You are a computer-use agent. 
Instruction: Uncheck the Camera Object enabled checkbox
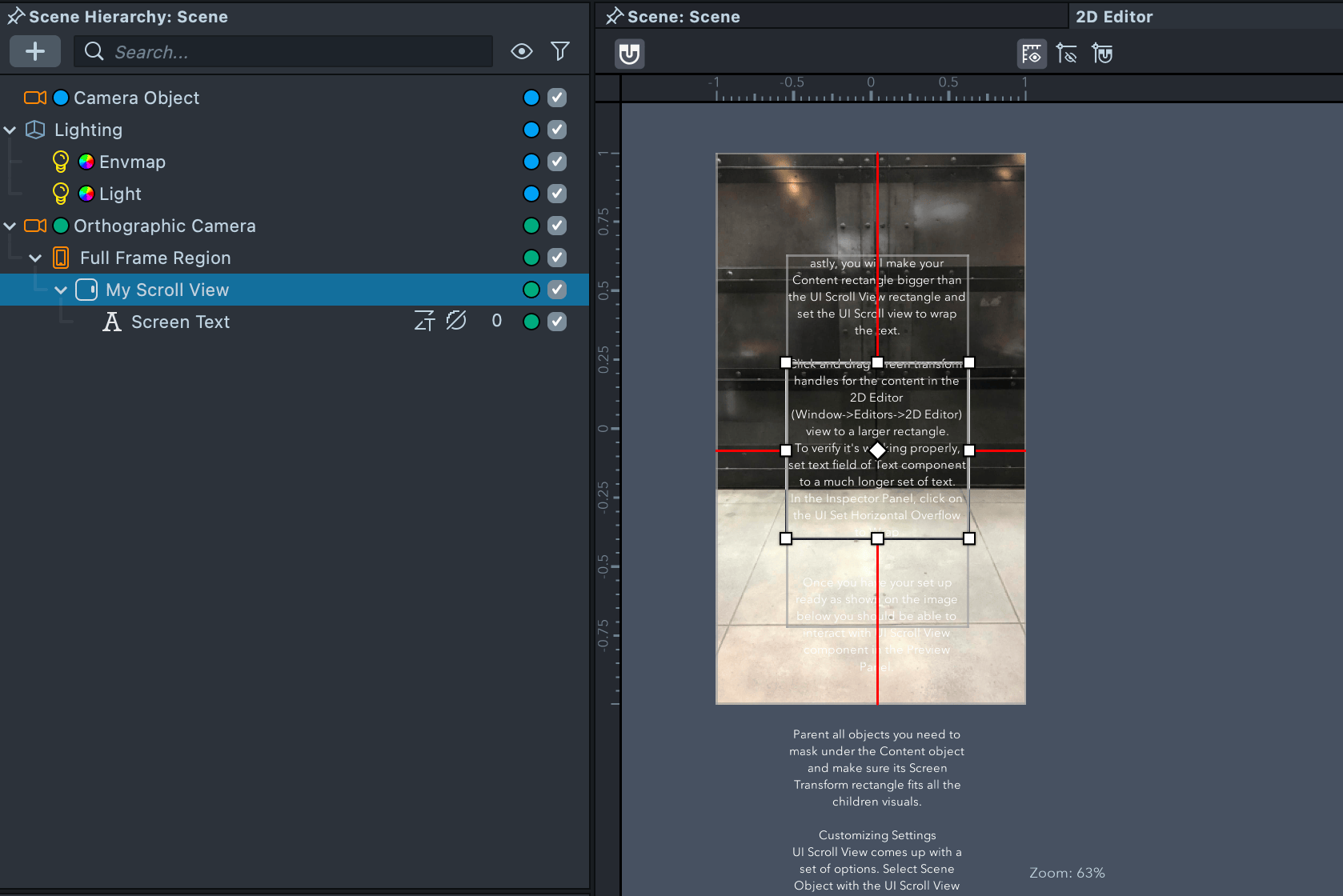tap(557, 98)
